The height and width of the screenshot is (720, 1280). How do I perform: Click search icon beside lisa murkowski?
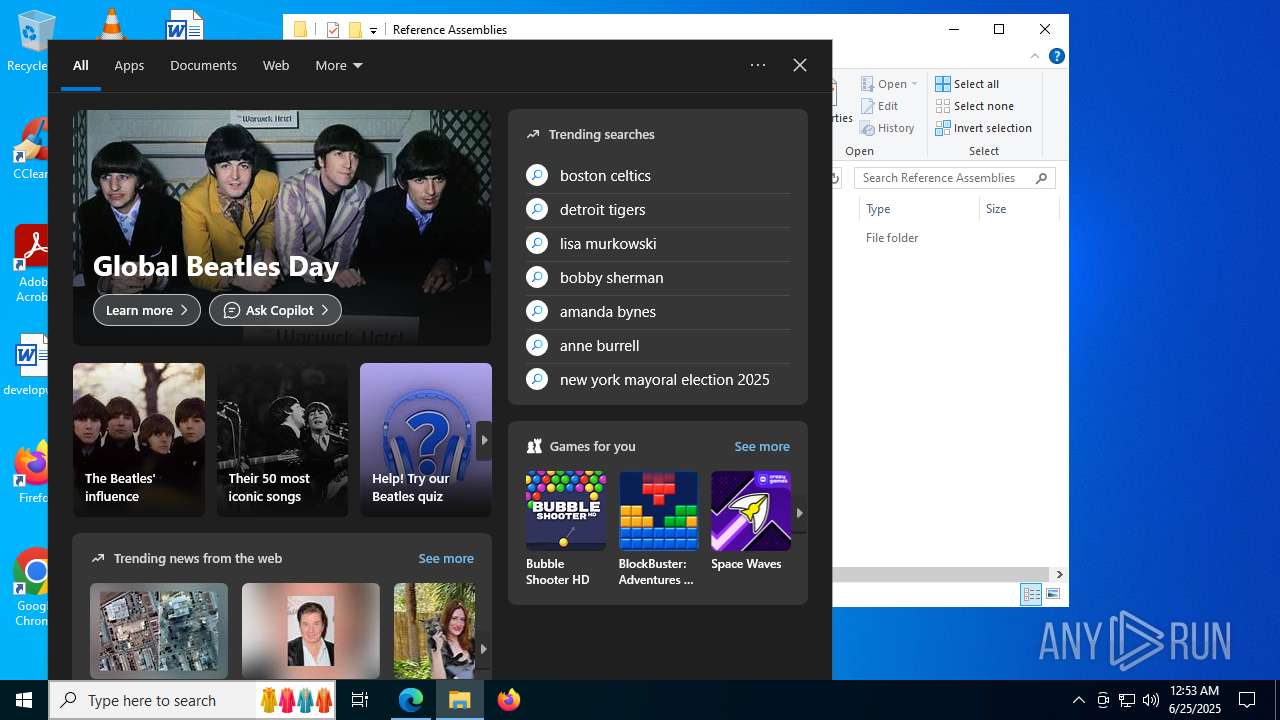537,243
